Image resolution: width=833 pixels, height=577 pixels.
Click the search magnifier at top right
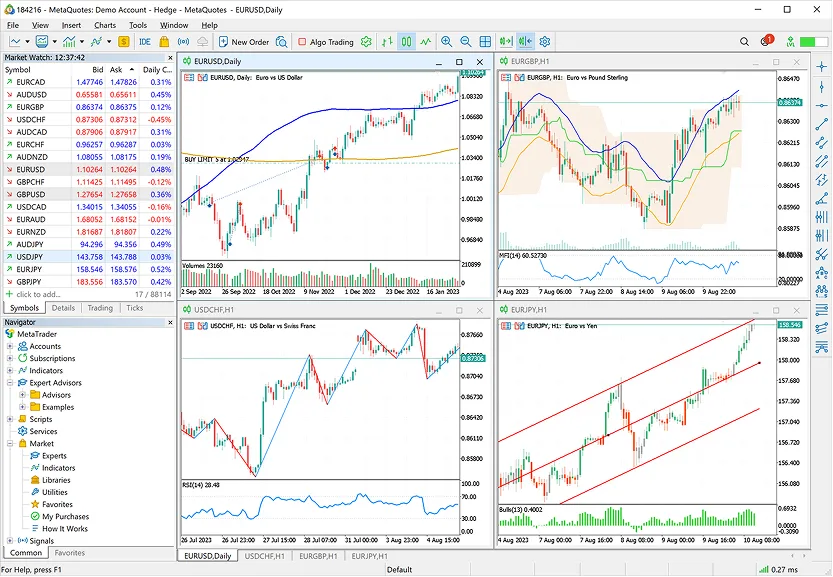click(744, 41)
